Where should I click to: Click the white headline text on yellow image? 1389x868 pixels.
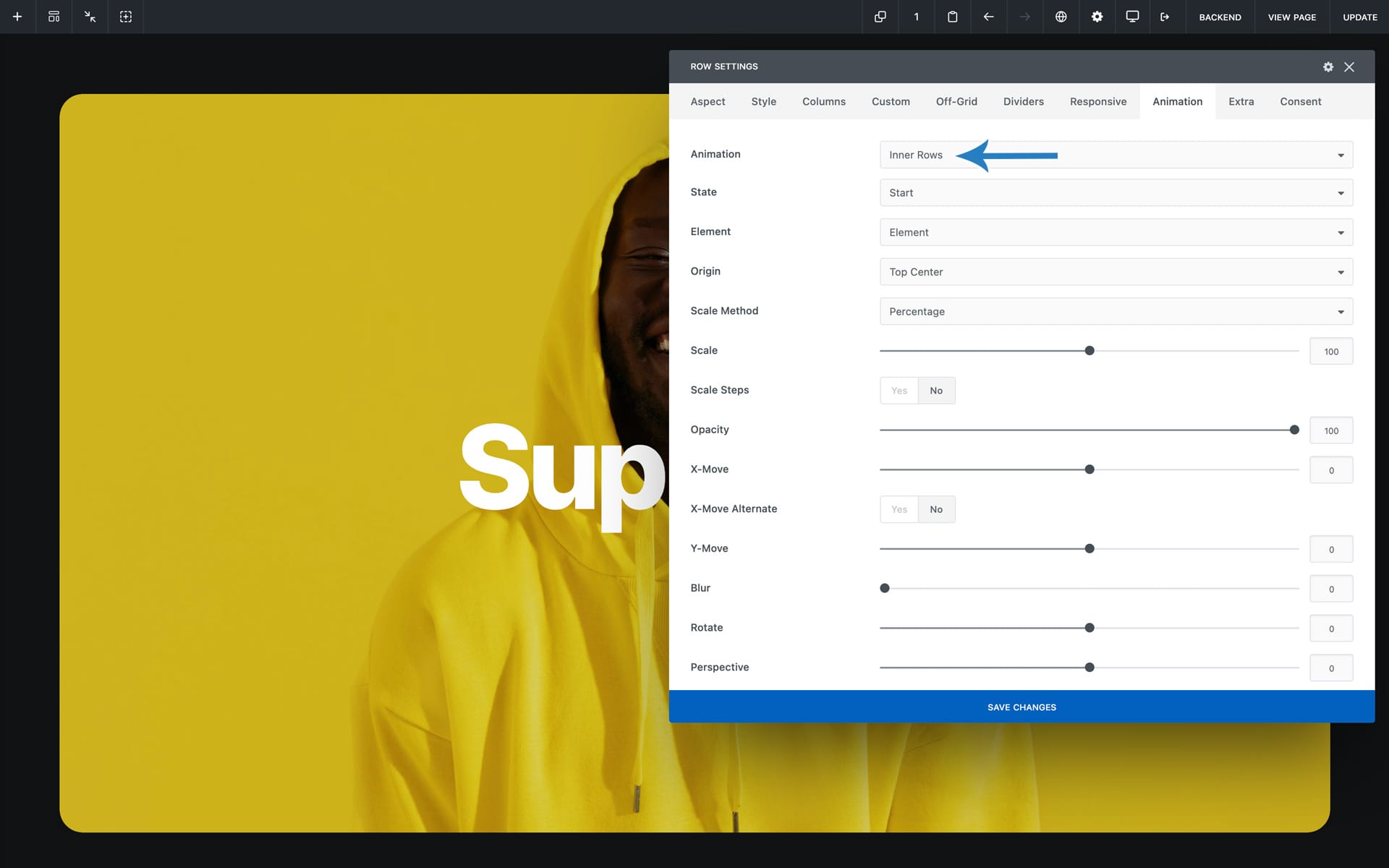pyautogui.click(x=563, y=477)
